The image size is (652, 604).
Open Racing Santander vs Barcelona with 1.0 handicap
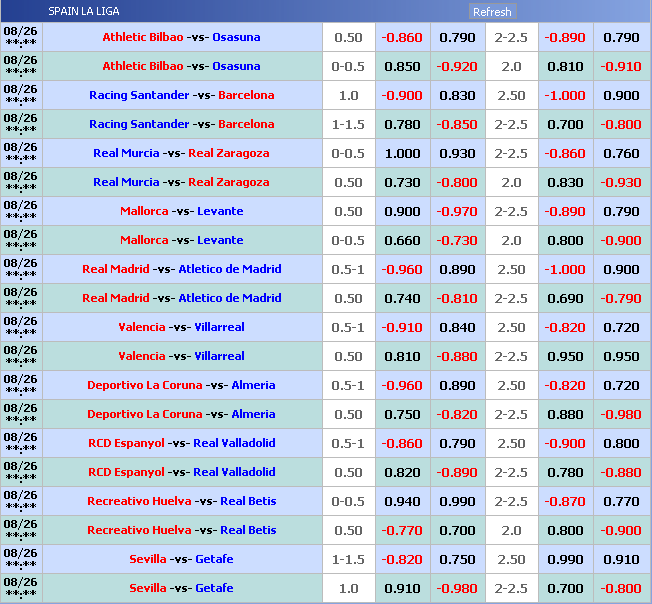[181, 95]
